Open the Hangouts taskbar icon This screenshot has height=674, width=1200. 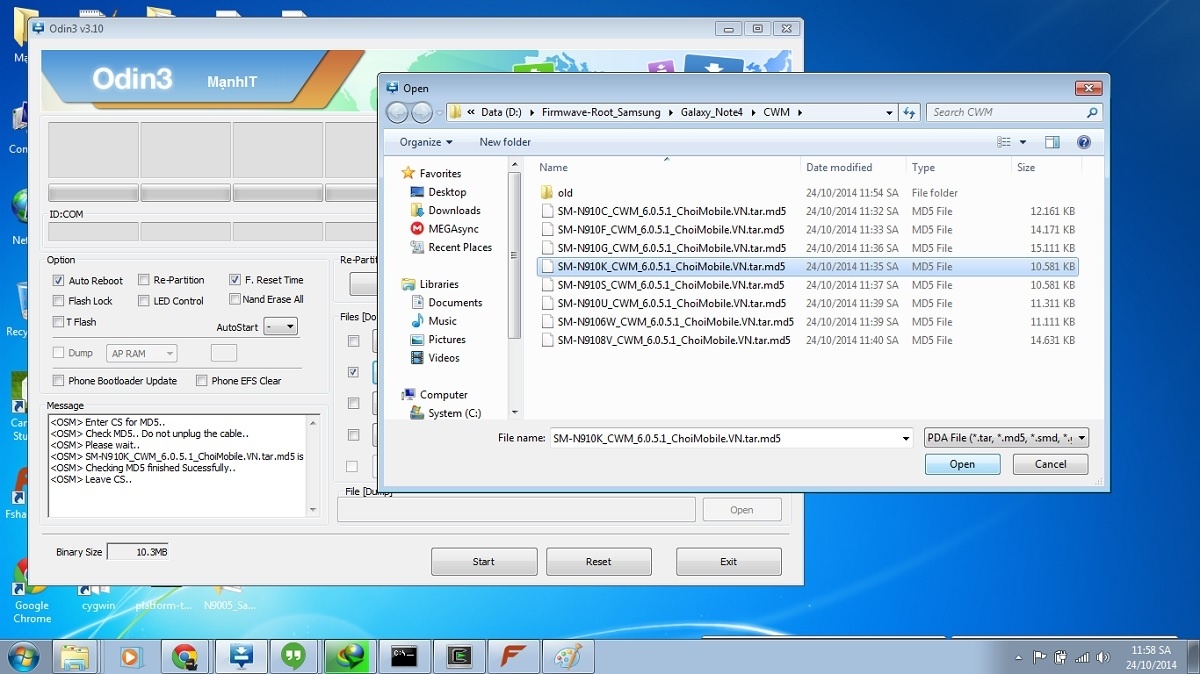pos(293,657)
